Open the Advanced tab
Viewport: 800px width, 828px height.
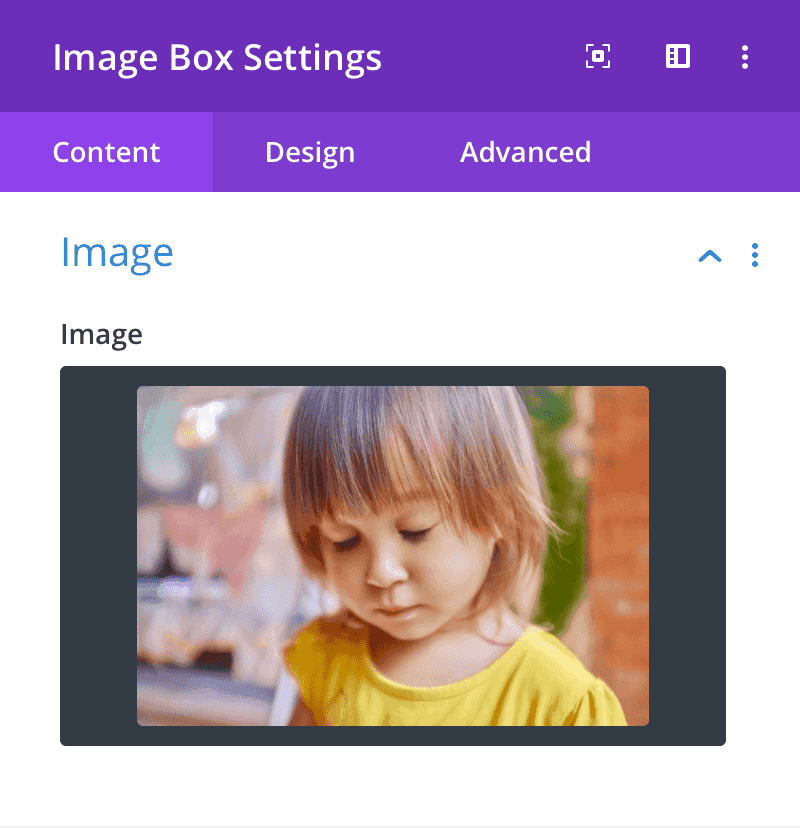(x=525, y=152)
